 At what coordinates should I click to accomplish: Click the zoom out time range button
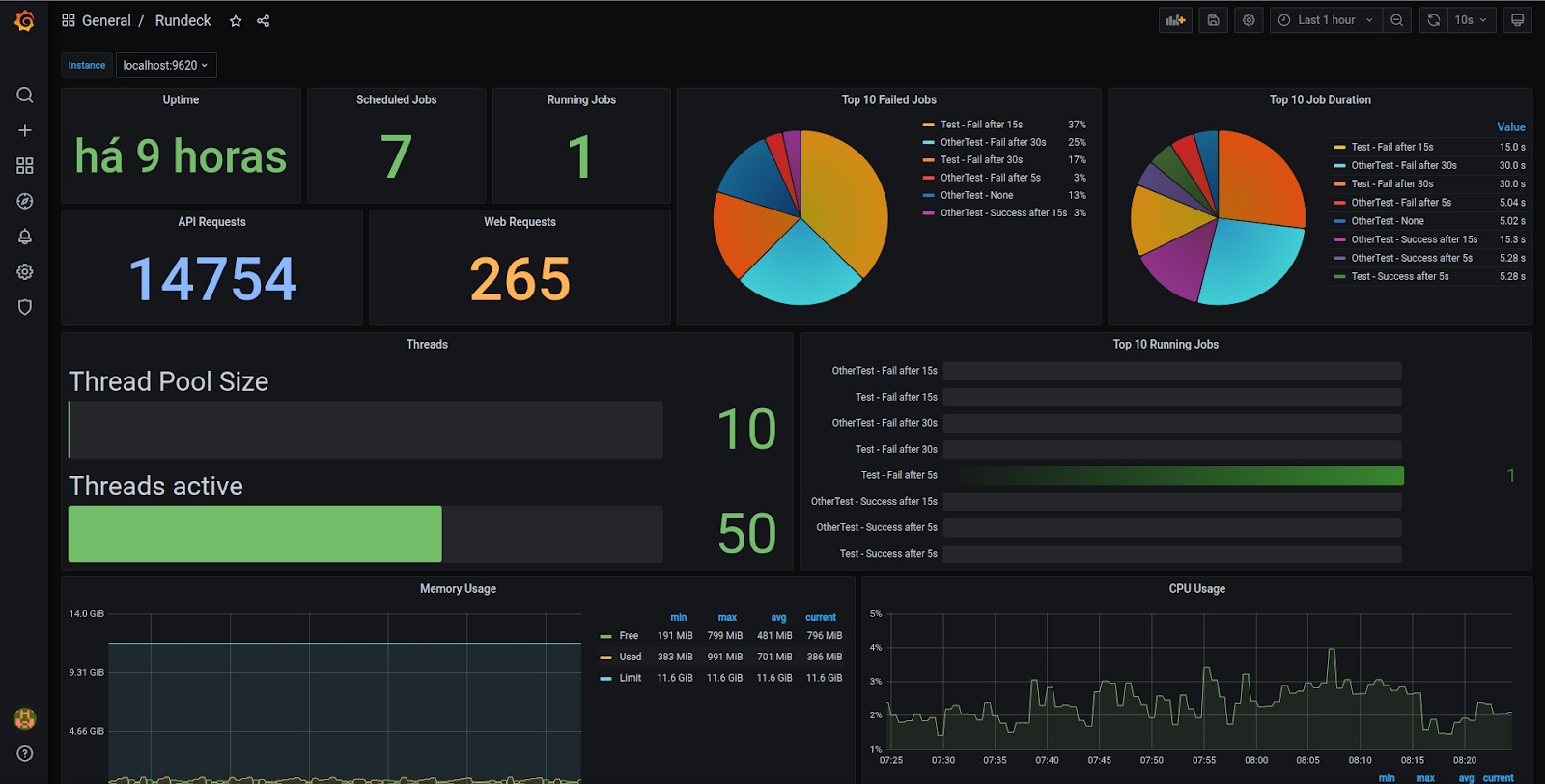pyautogui.click(x=1396, y=20)
